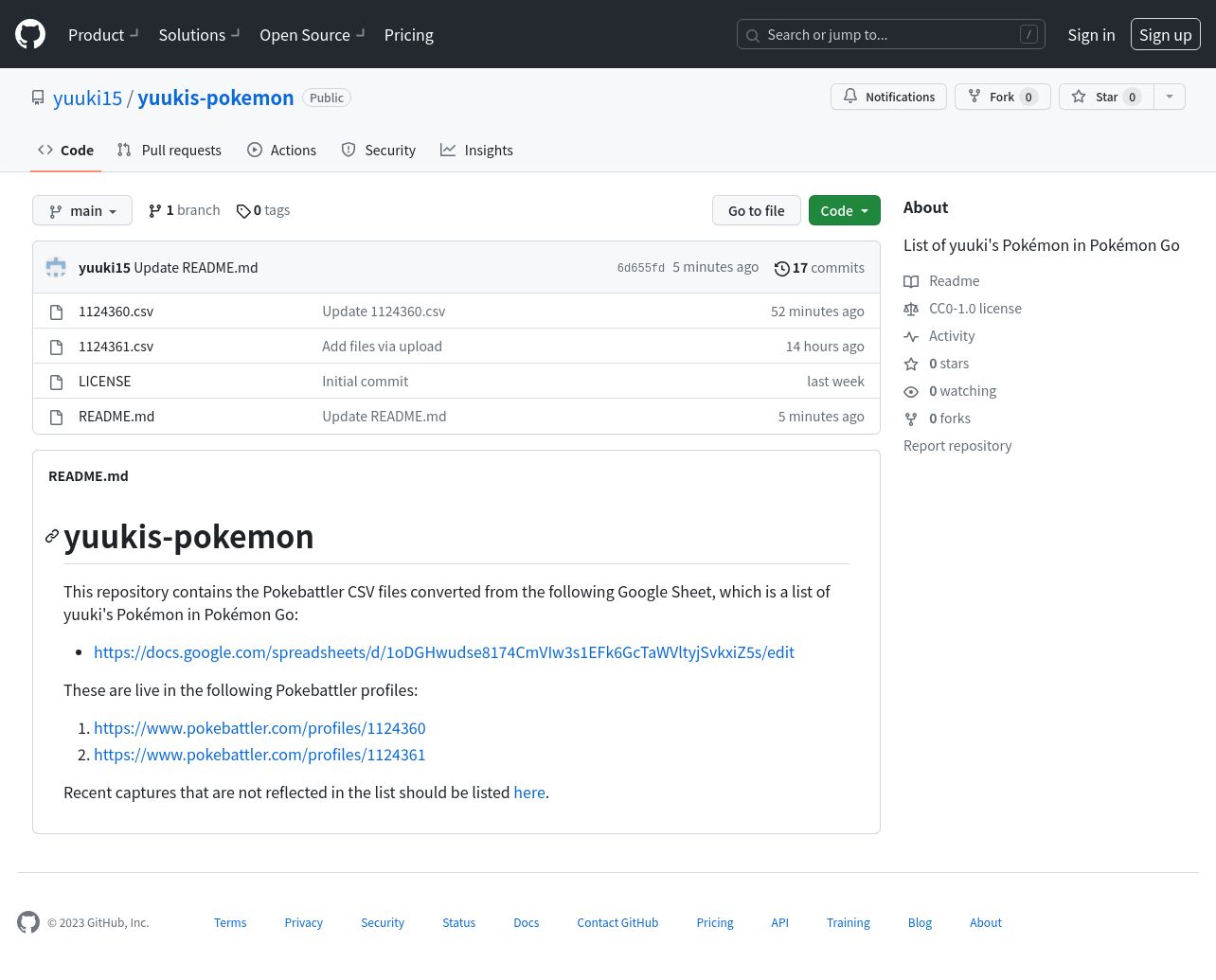Open the star lists dropdown arrow

(1170, 97)
